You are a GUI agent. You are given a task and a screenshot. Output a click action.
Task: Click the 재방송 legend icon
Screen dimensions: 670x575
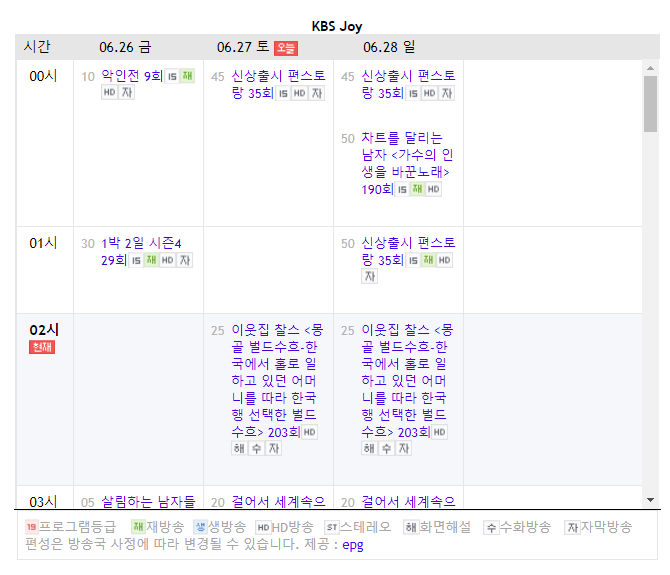click(x=138, y=527)
